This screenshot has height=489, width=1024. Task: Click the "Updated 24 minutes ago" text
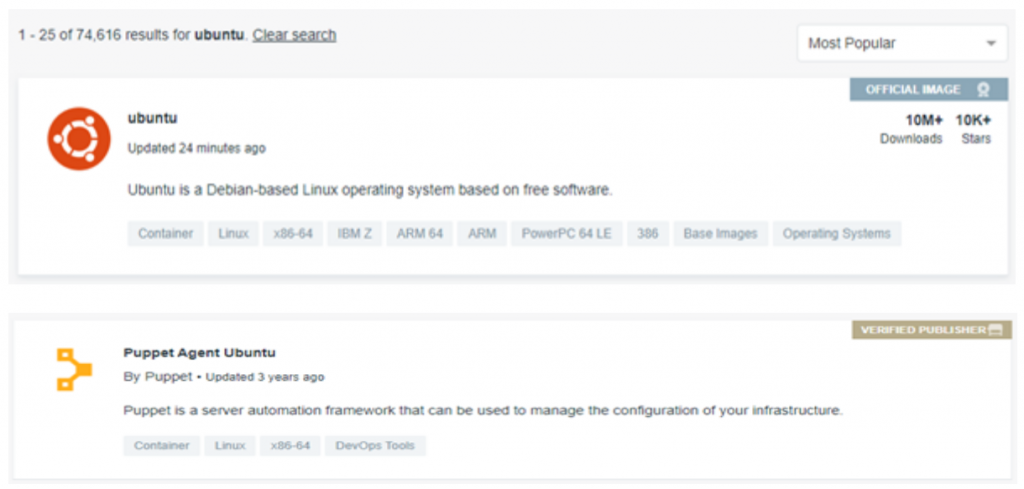(197, 148)
